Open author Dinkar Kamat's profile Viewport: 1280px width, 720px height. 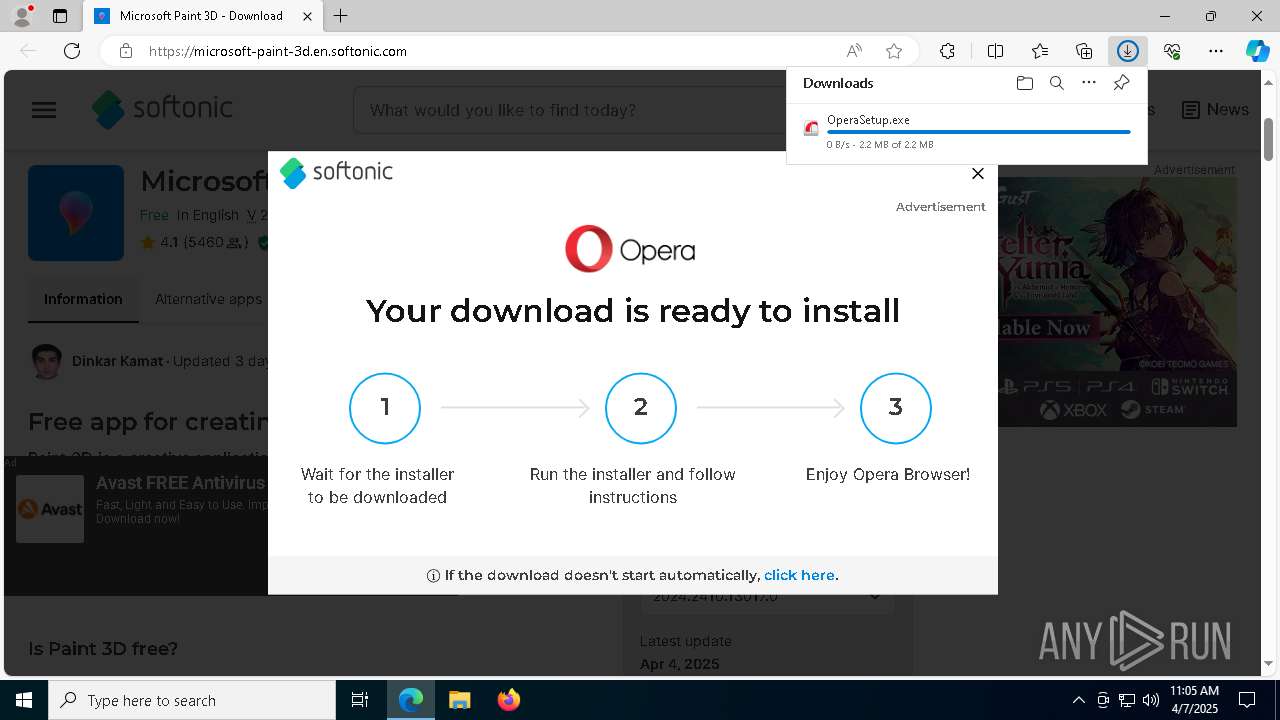click(117, 361)
